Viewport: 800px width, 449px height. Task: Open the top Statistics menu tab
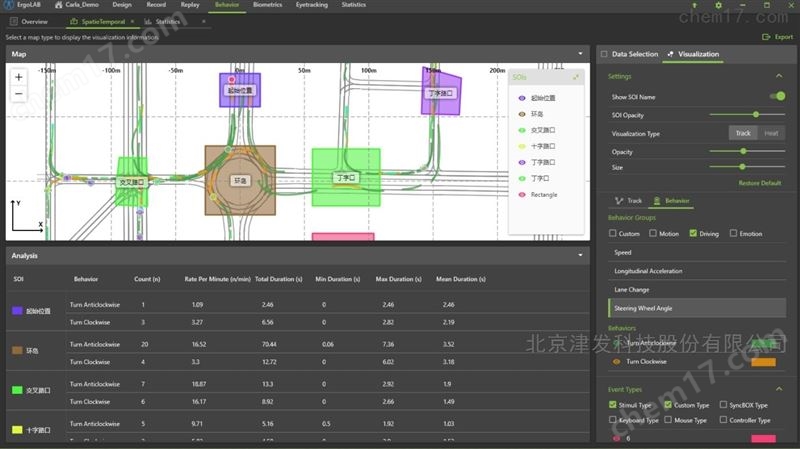click(x=354, y=5)
